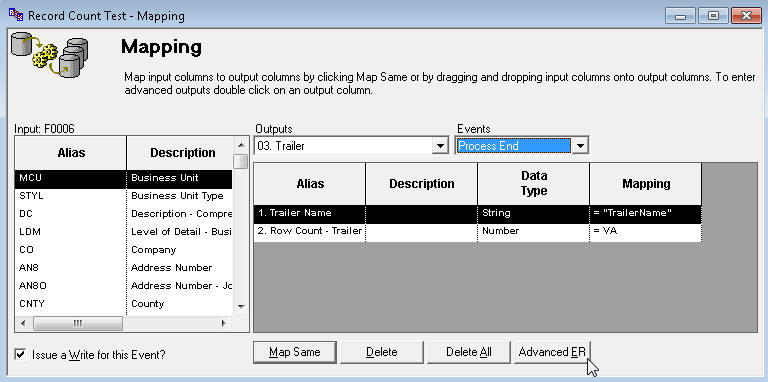The image size is (768, 382).
Task: Minimize the Mapping window
Action: coord(680,16)
